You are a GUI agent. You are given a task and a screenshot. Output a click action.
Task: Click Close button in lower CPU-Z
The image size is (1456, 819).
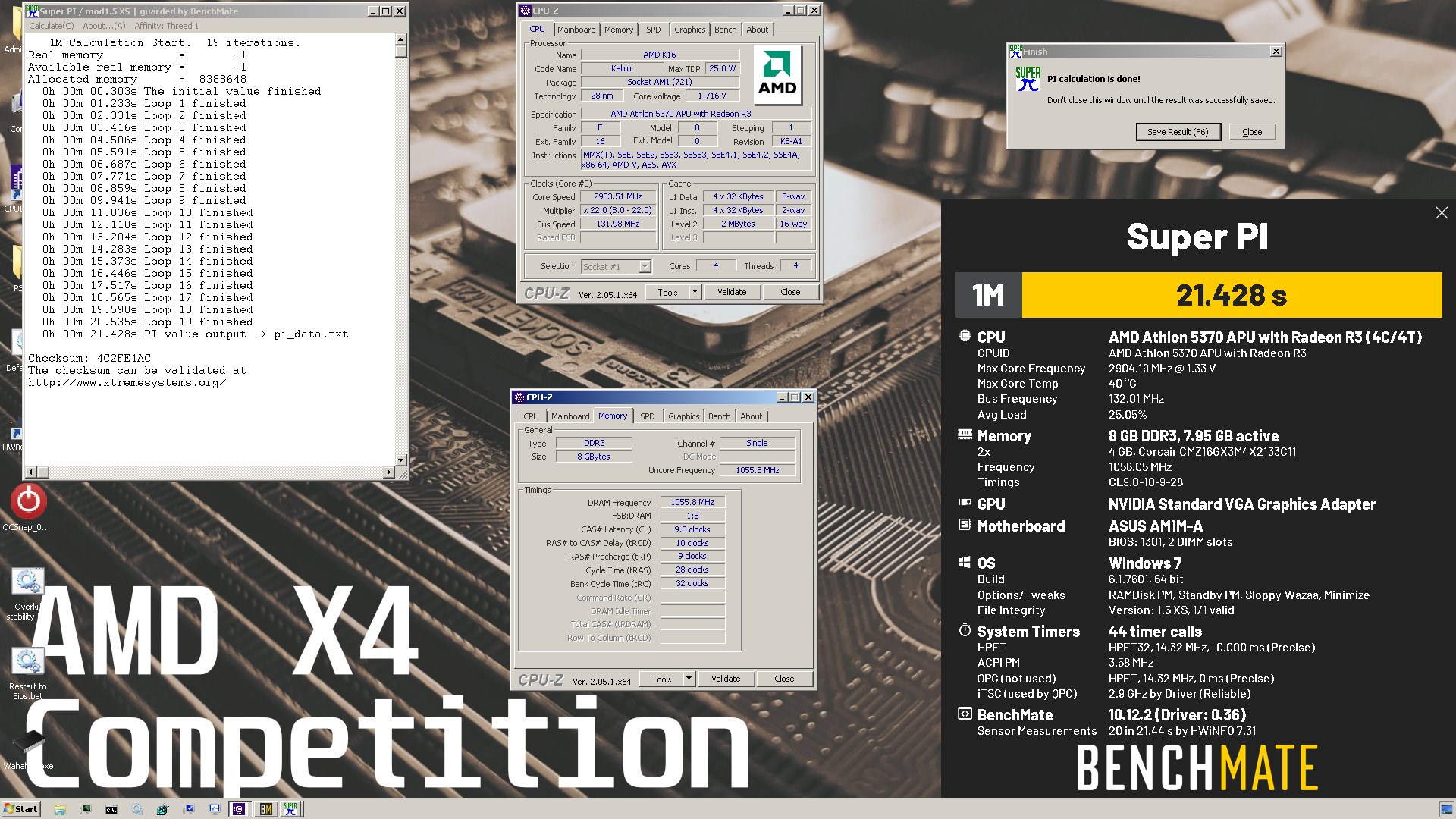click(784, 679)
